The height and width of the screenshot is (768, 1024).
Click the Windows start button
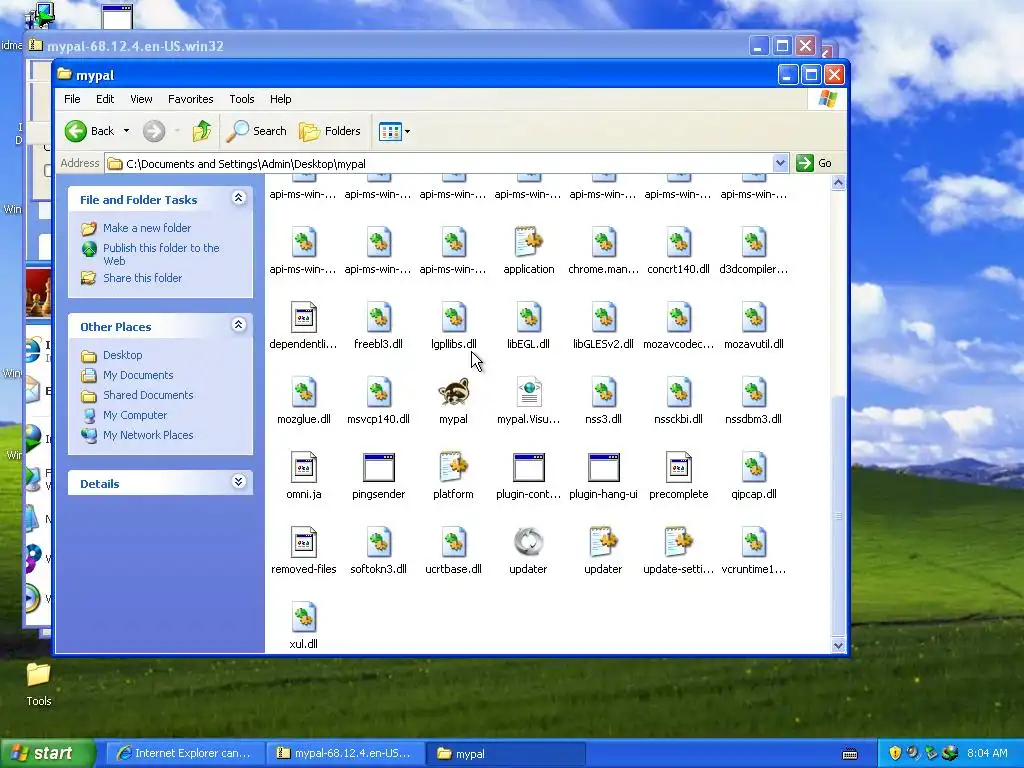click(x=47, y=754)
